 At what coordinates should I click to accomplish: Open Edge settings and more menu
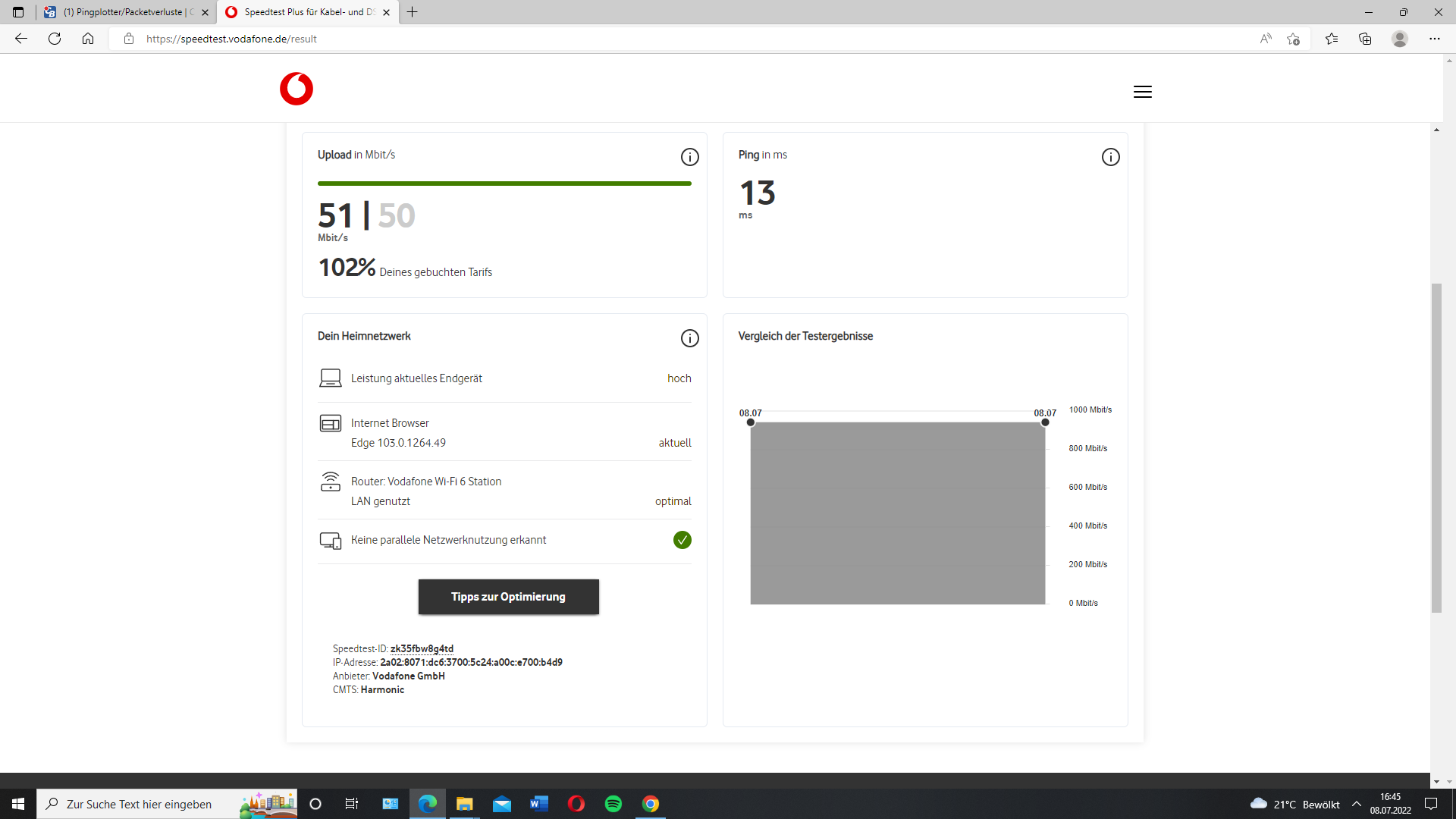[1434, 39]
